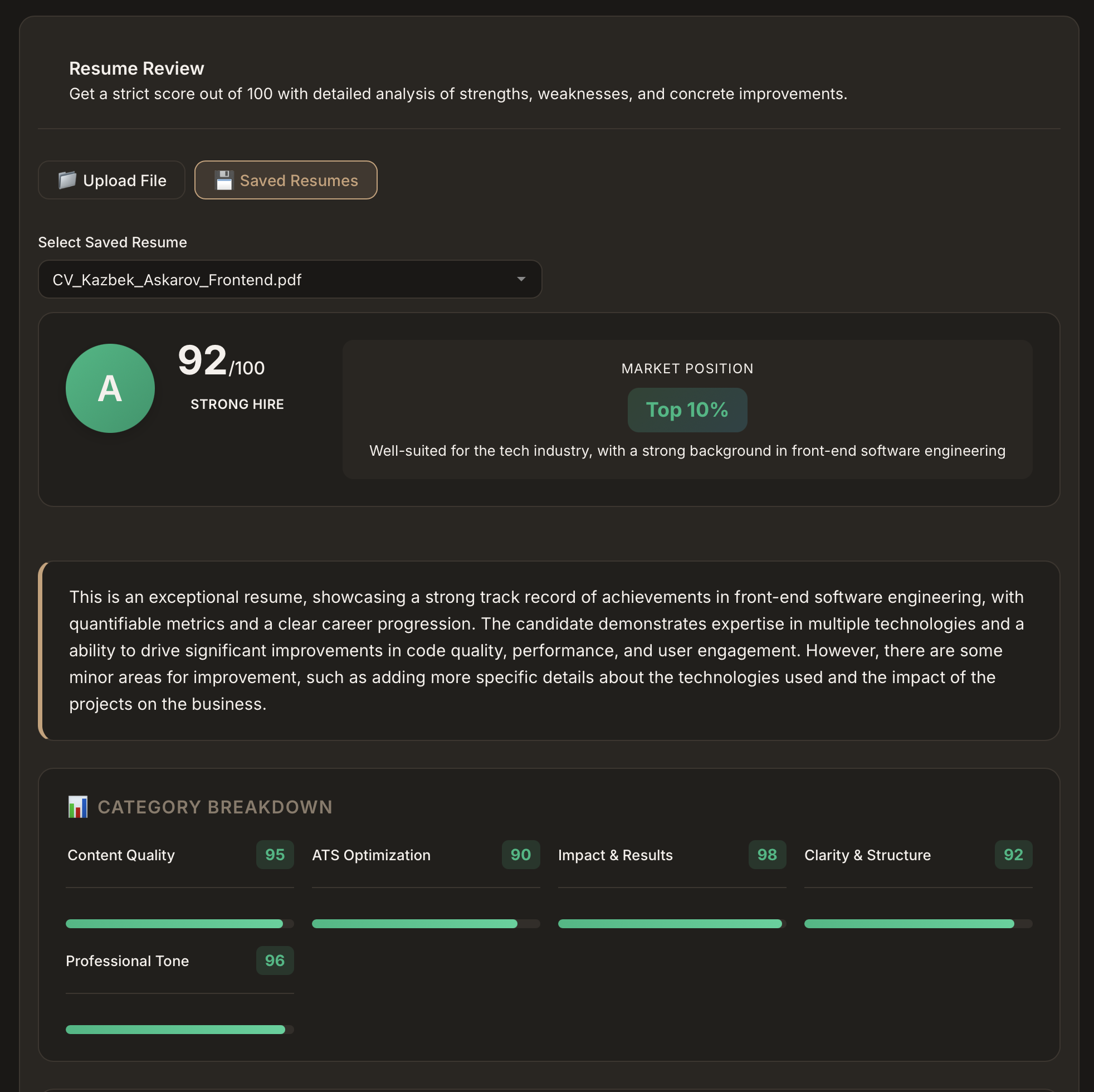Toggle the Impact & Results score badge
Image resolution: width=1094 pixels, height=1092 pixels.
tap(766, 855)
